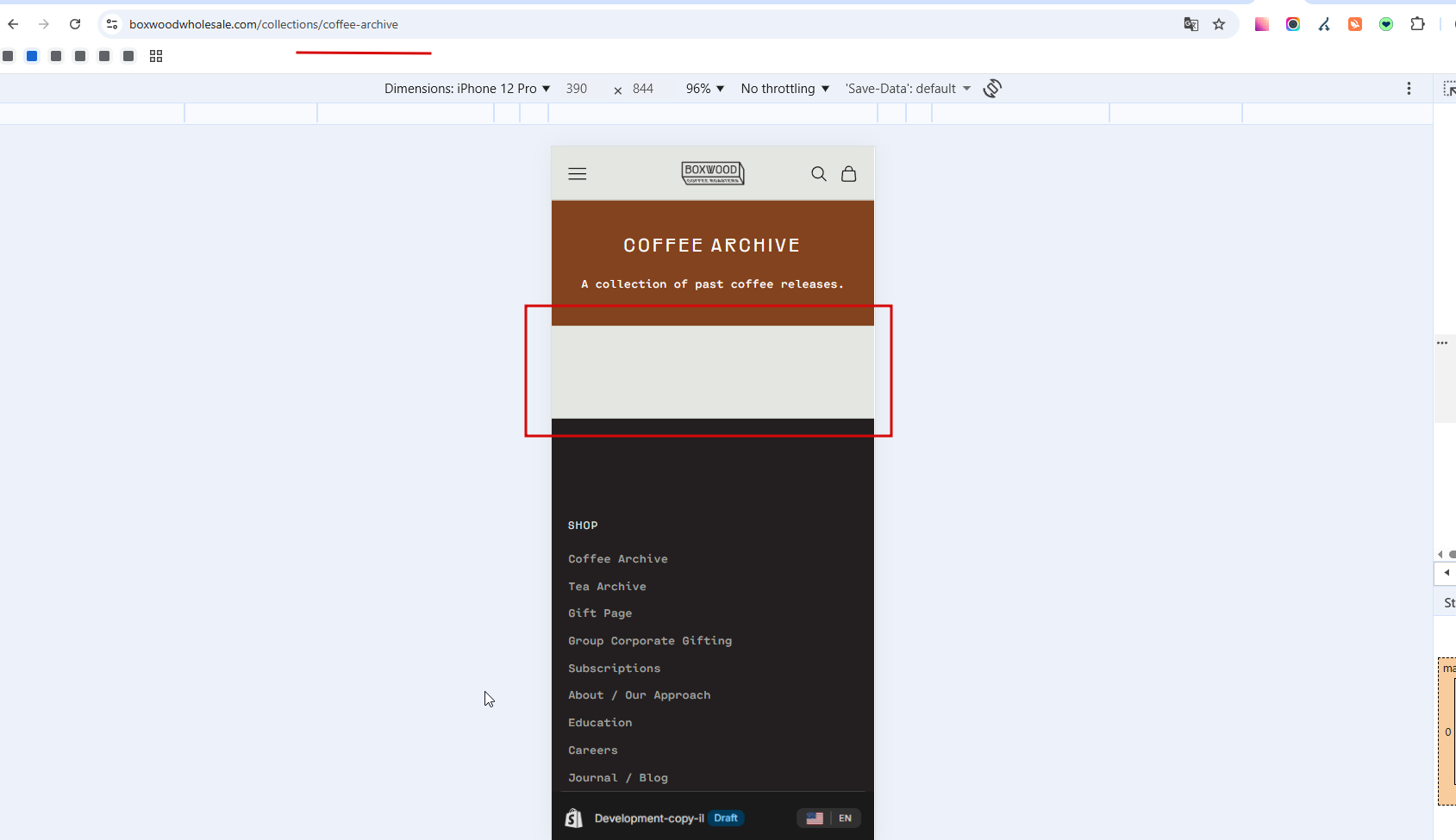Viewport: 1456px width, 840px height.
Task: Open the apps grid in bookmarks bar
Action: [156, 56]
